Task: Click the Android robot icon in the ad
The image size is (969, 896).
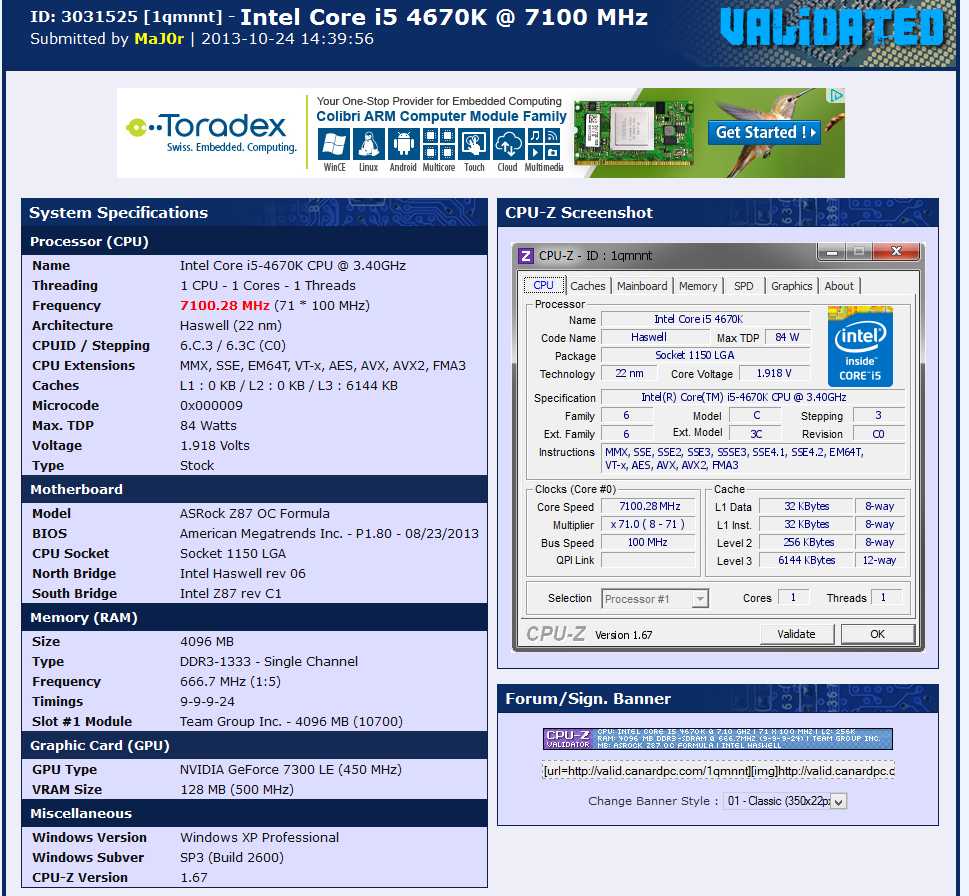Action: [404, 144]
